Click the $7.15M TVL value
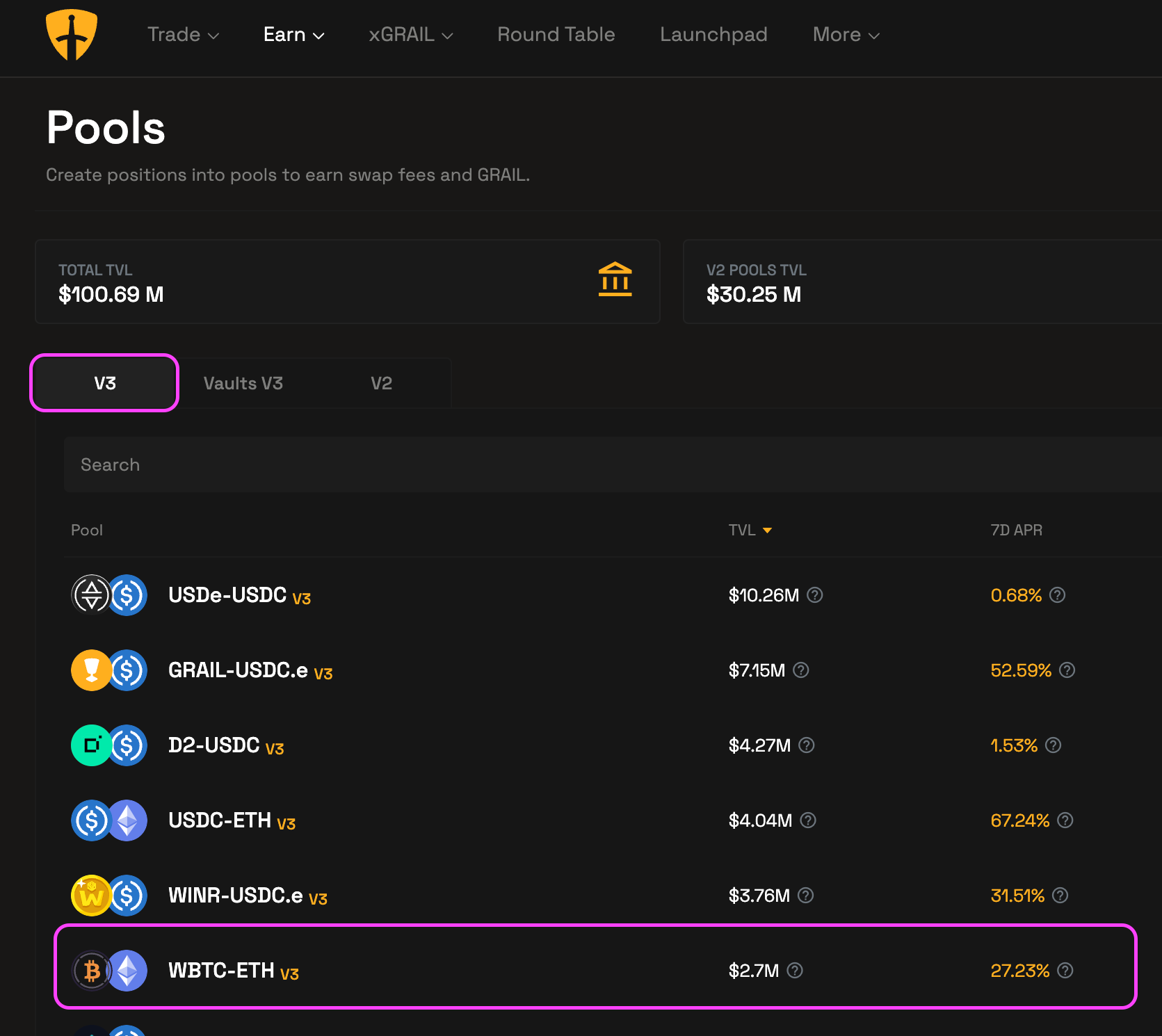Viewport: 1162px width, 1036px height. pyautogui.click(x=757, y=670)
